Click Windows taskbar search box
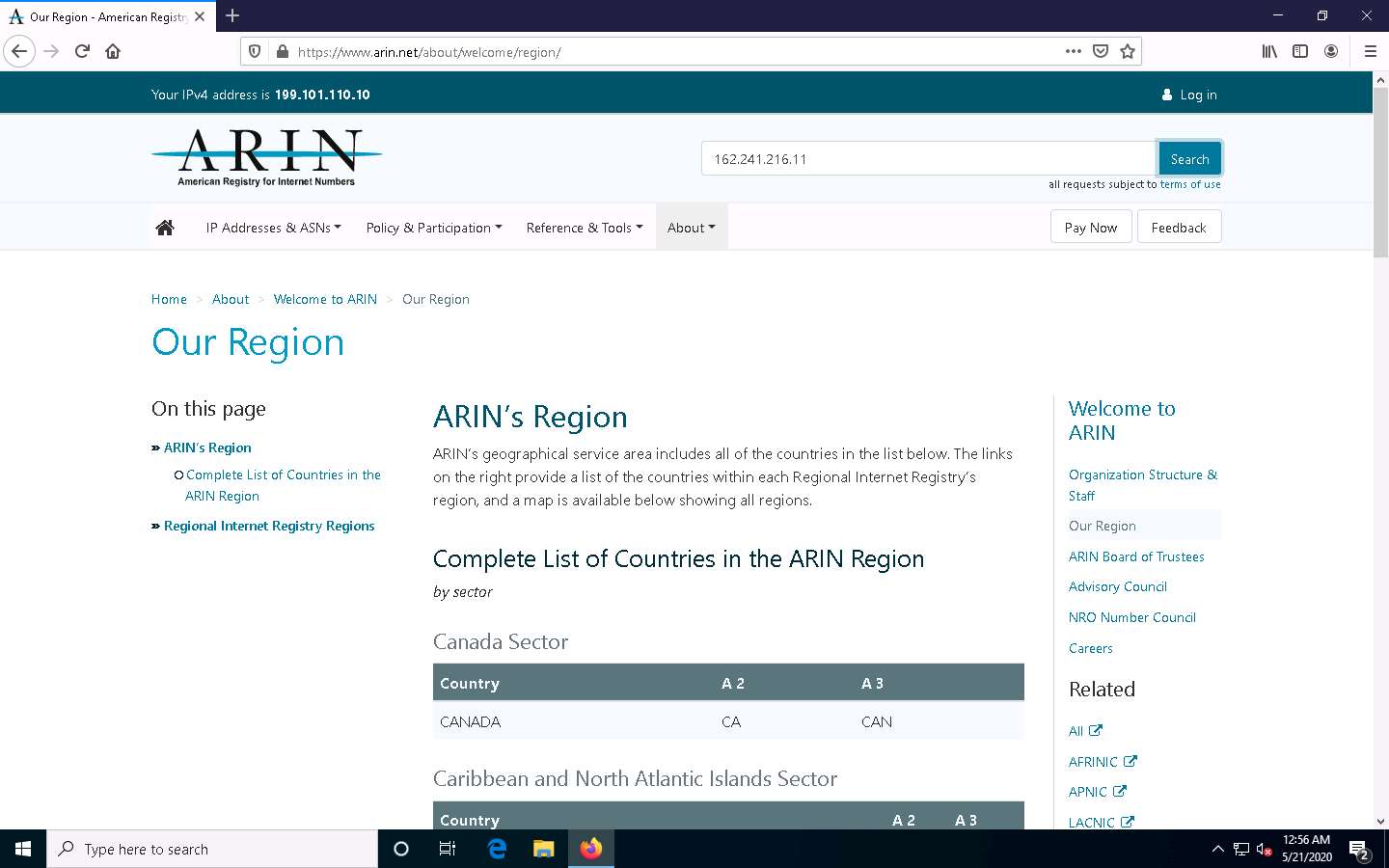 [x=212, y=849]
